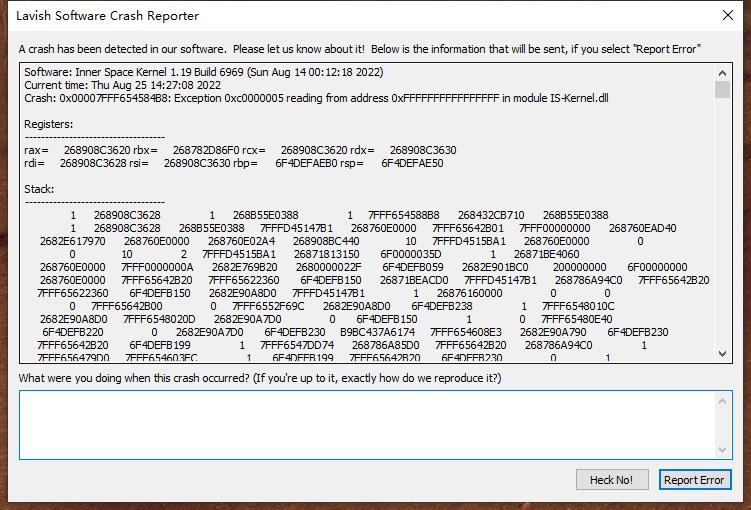Click stack value 7FFF6552F69C

coord(268,306)
